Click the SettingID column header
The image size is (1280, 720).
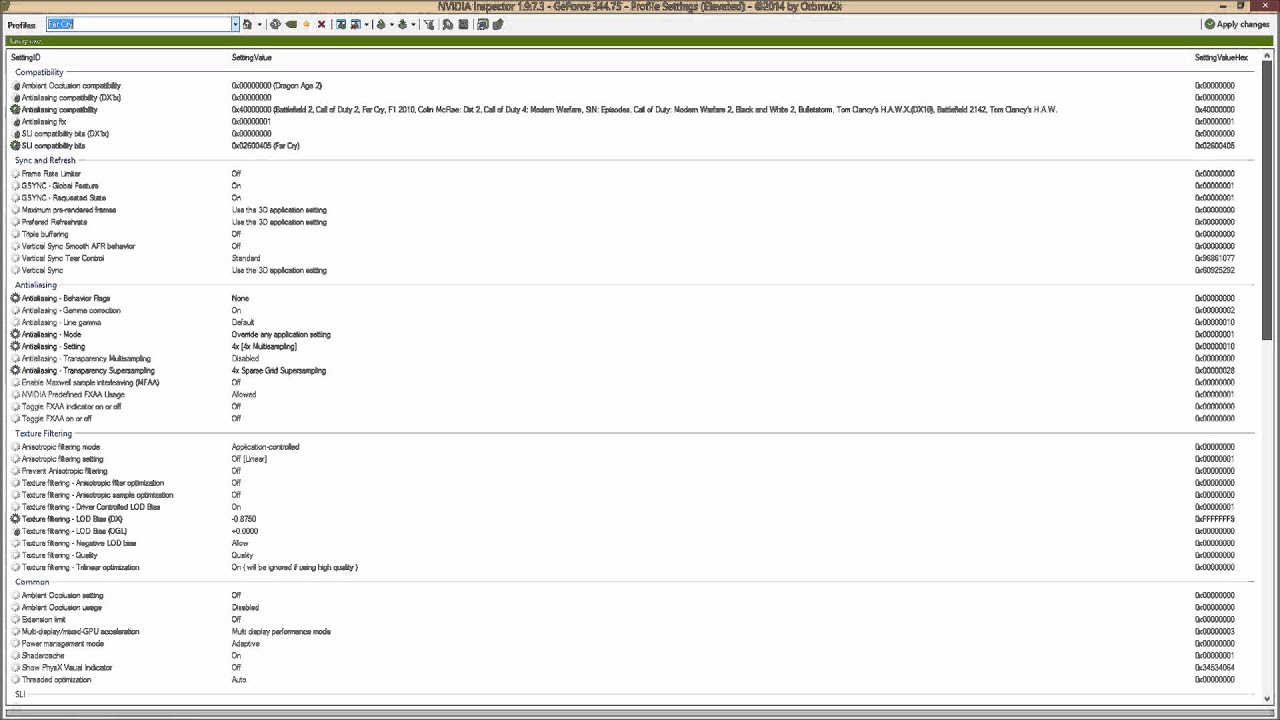(26, 58)
